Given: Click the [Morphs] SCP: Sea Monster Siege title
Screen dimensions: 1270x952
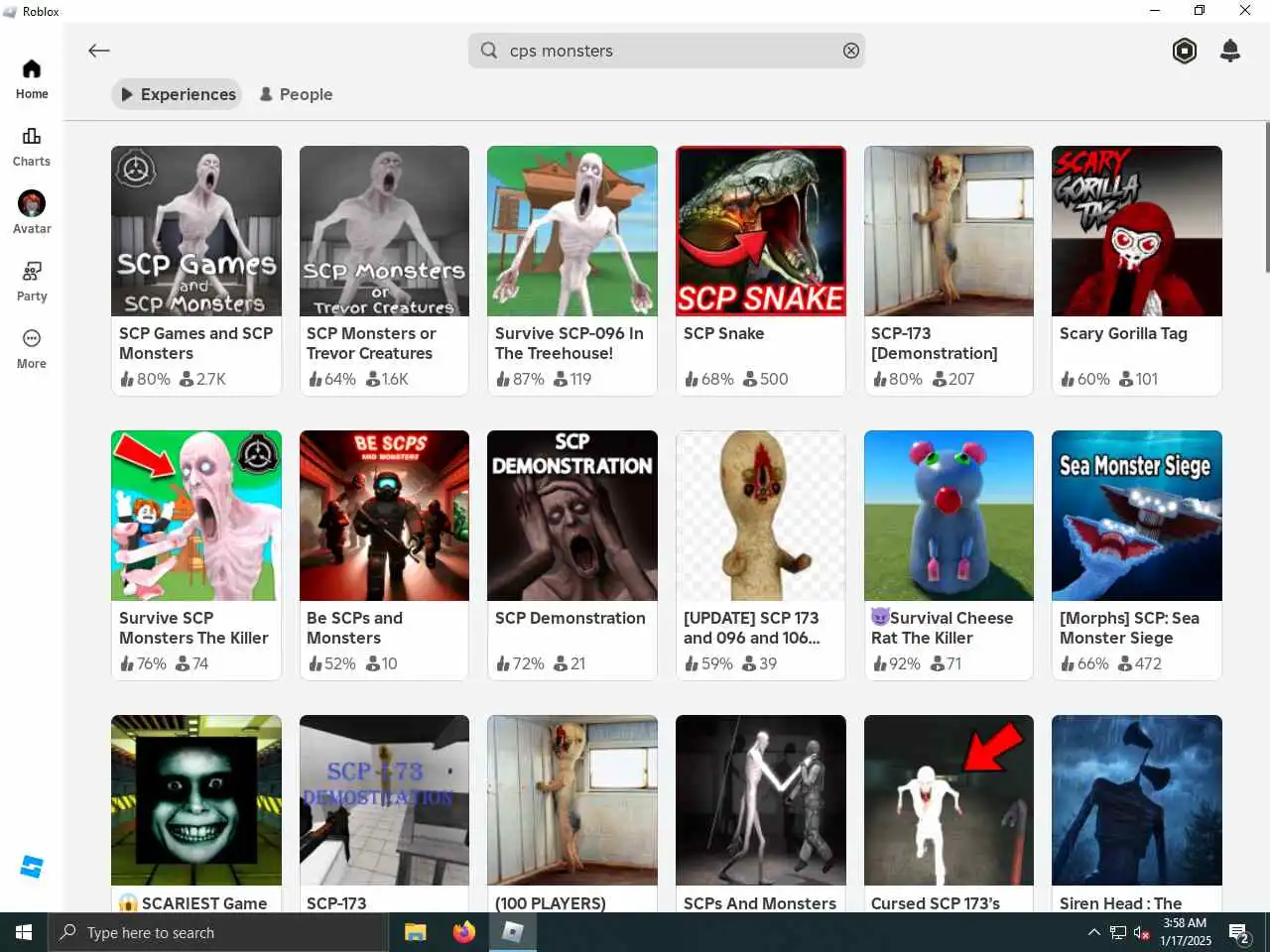Looking at the screenshot, I should click(1129, 628).
